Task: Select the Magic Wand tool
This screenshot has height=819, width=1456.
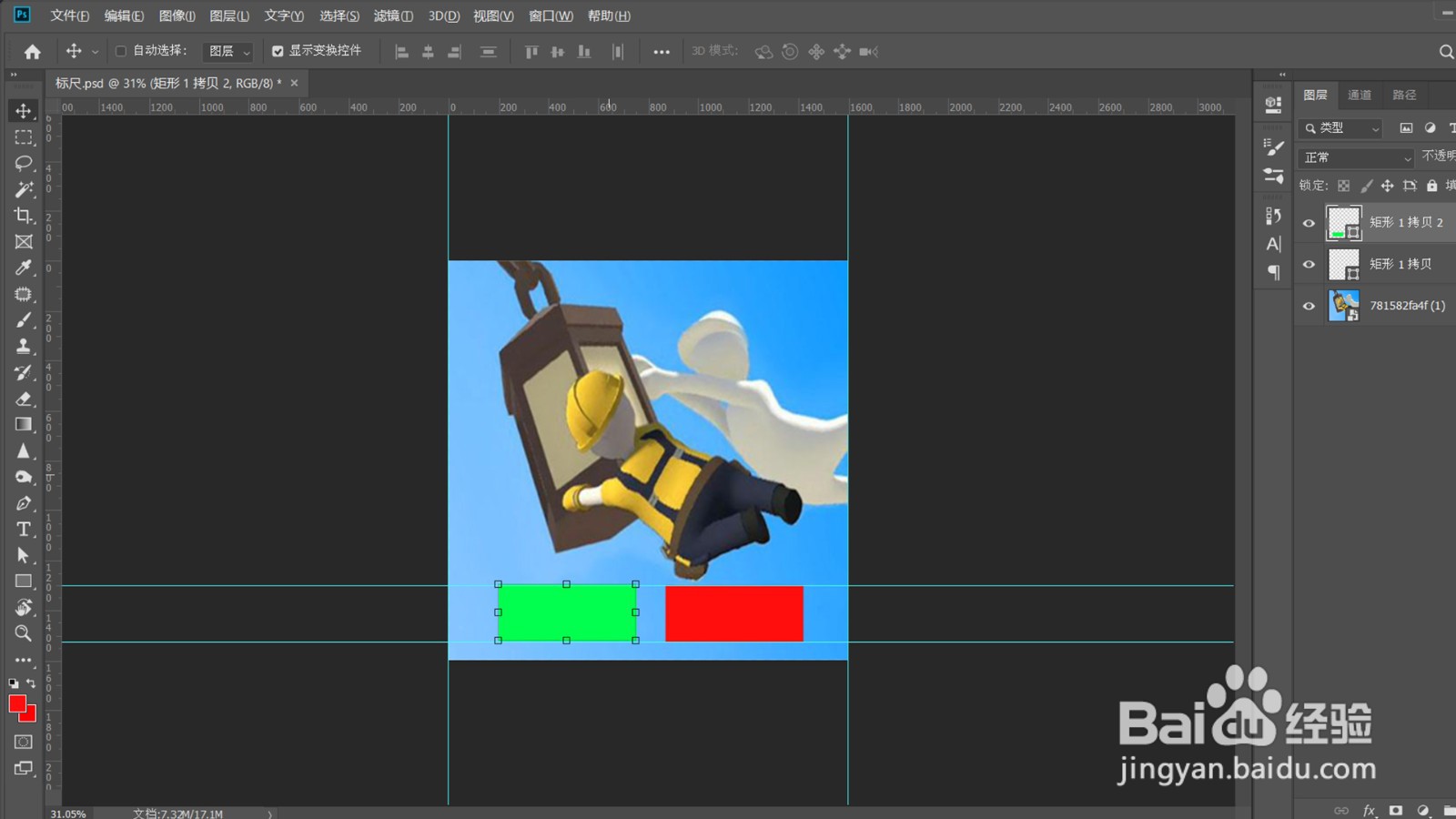Action: pos(24,189)
